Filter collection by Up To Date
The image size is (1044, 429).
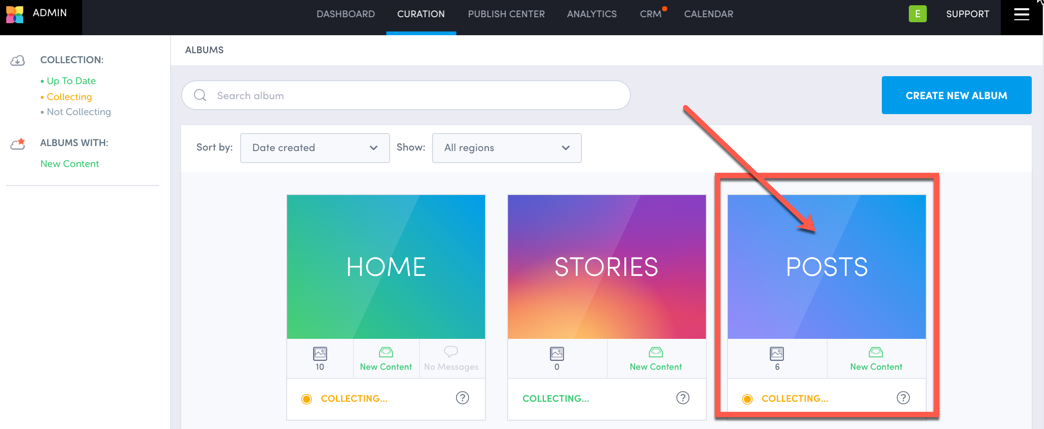[x=71, y=81]
